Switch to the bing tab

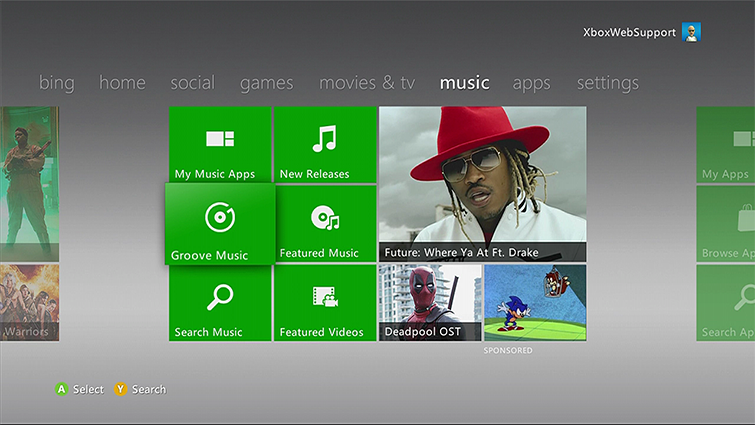(x=57, y=83)
